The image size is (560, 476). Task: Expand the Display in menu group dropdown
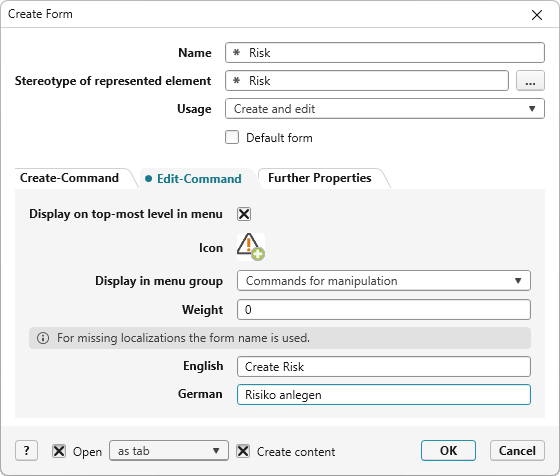click(x=384, y=281)
